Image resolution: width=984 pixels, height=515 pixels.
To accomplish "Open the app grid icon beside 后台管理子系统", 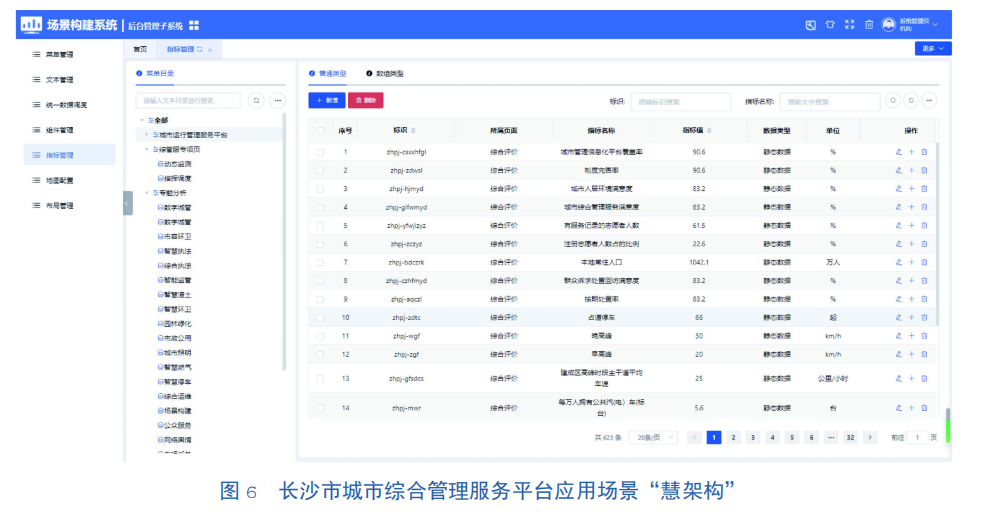I will (194, 25).
